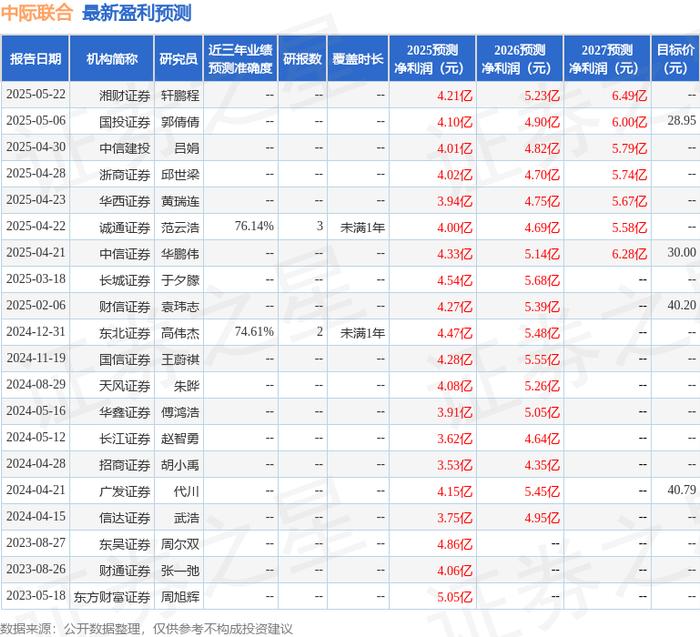Click the 3.62亿 2025 forecast value
Screen dimensions: 700x637
coord(454,438)
